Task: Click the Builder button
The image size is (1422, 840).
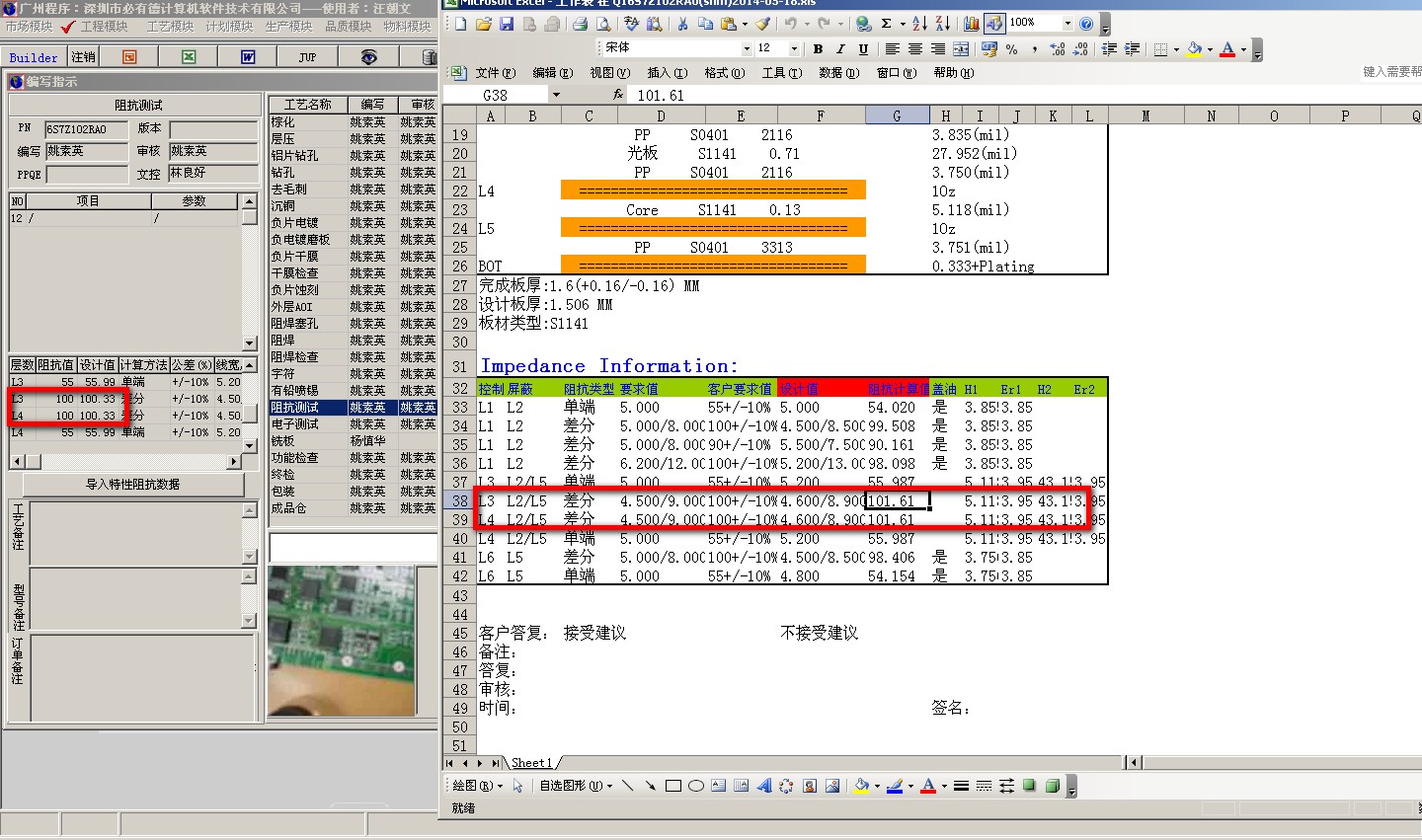Action: [34, 57]
